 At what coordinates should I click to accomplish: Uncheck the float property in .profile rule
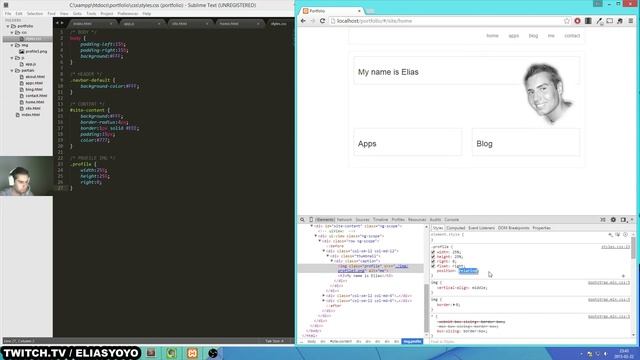pos(433,266)
